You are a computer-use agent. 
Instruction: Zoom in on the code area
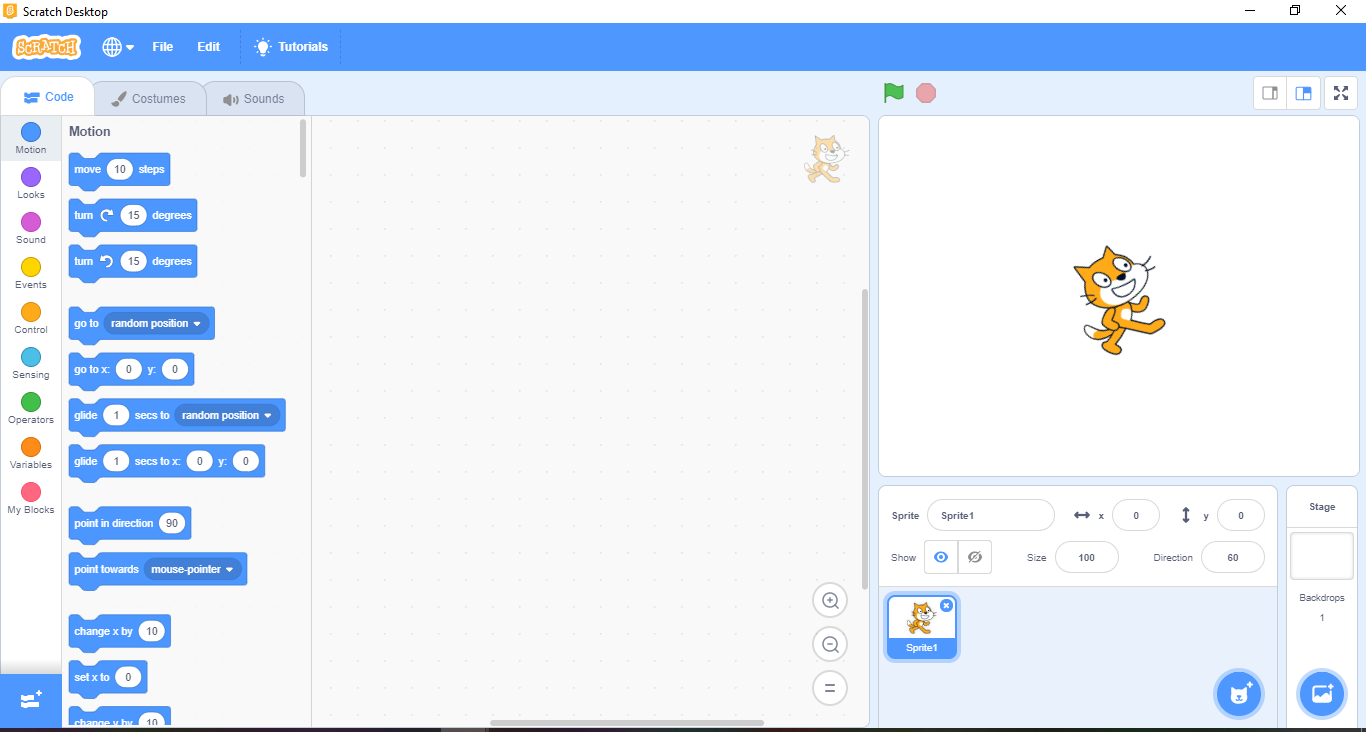click(x=830, y=600)
